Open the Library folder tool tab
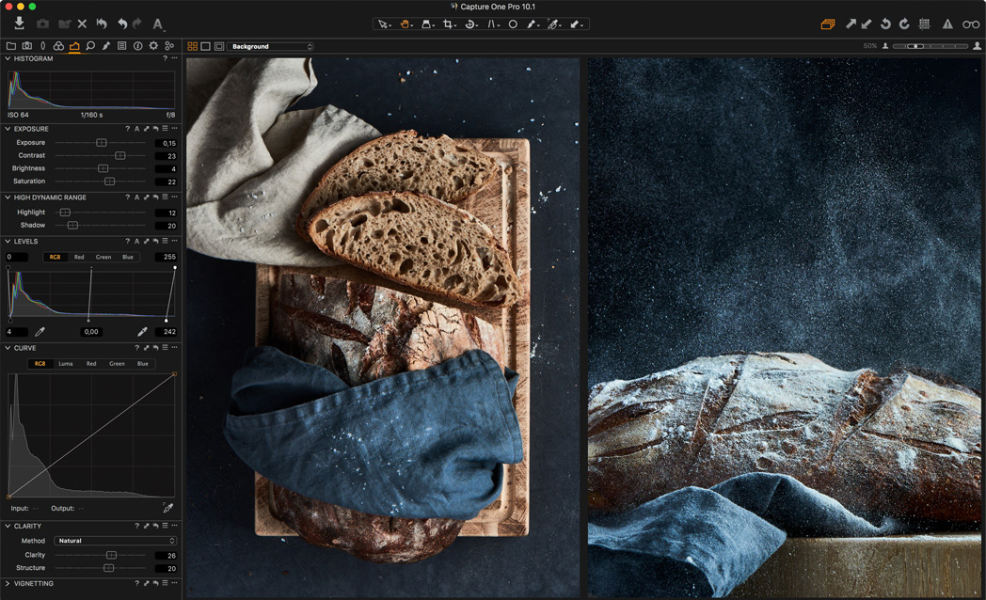The image size is (986, 600). 10,46
